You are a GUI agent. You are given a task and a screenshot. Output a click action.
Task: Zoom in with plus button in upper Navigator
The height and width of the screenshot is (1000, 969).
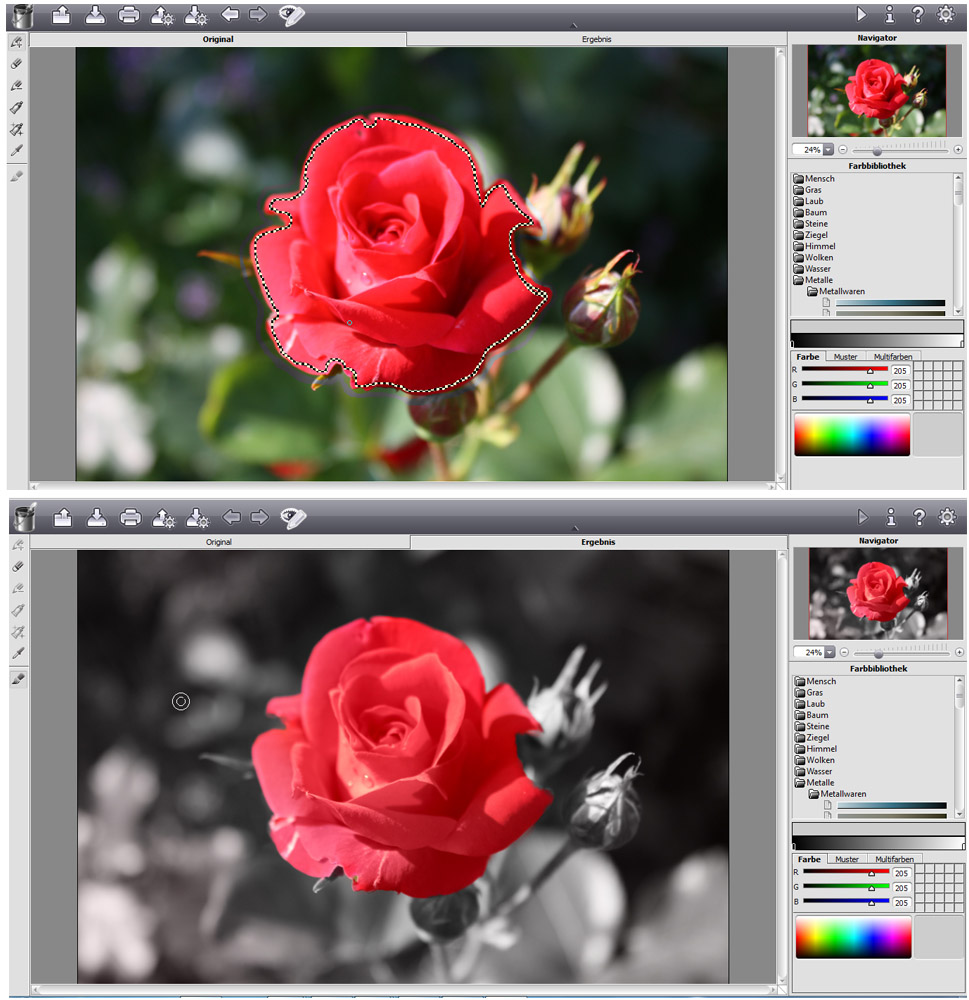[958, 150]
